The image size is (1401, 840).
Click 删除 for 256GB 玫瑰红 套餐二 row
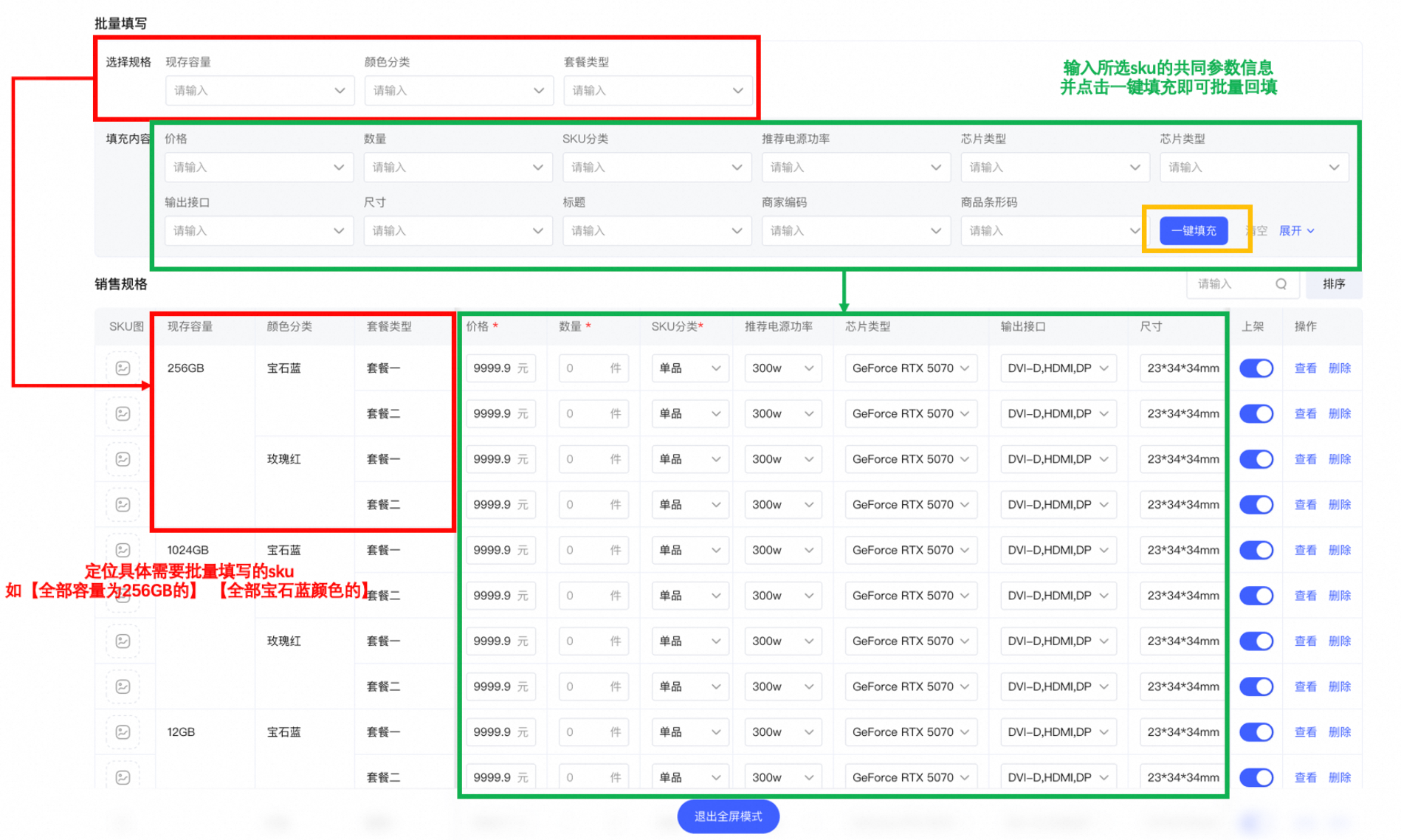tap(1340, 505)
